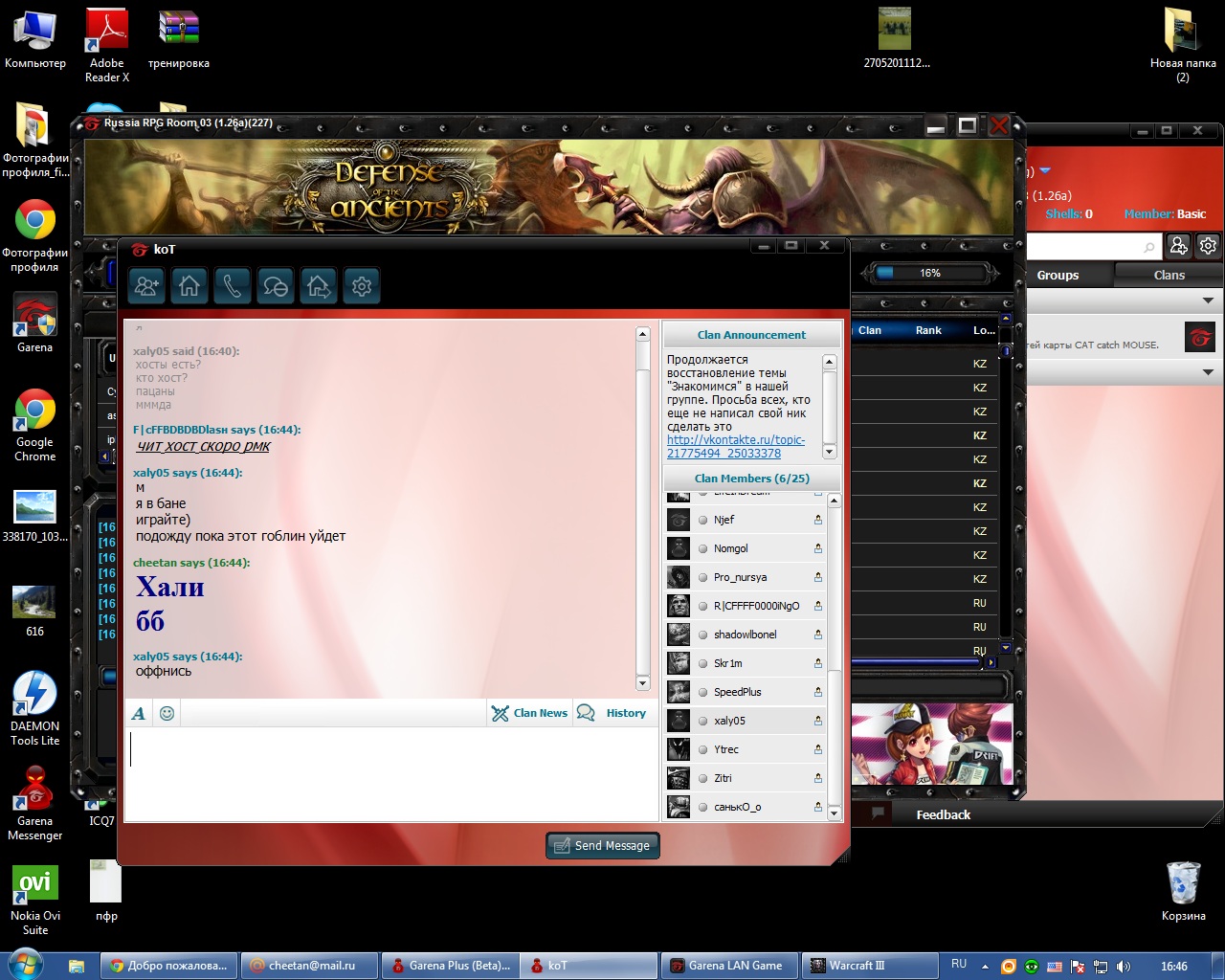Viewport: 1225px width, 980px height.
Task: Switch to cheetan@mail.ru taskbar item
Action: (x=308, y=966)
